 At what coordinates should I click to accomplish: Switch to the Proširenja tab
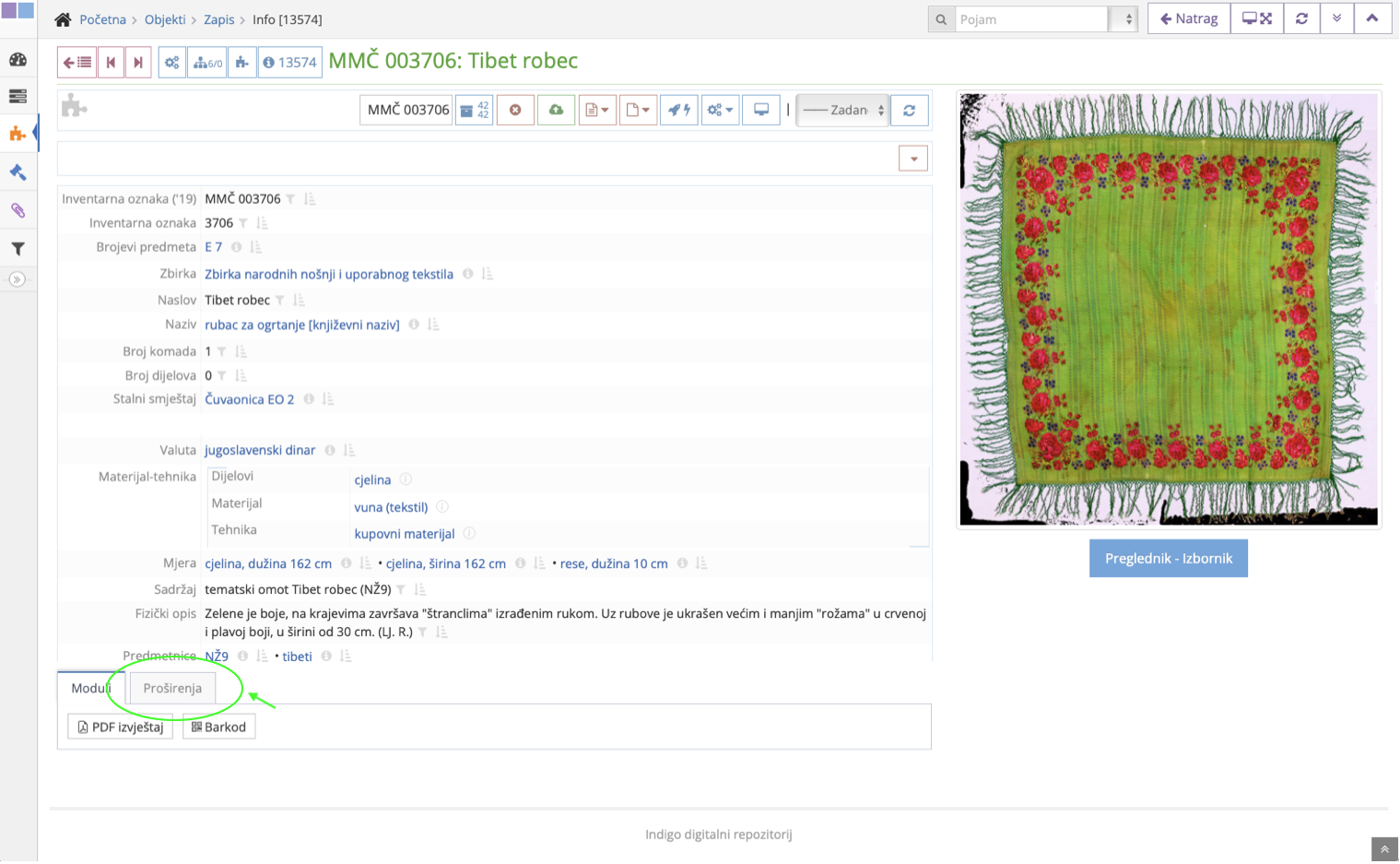pos(171,688)
